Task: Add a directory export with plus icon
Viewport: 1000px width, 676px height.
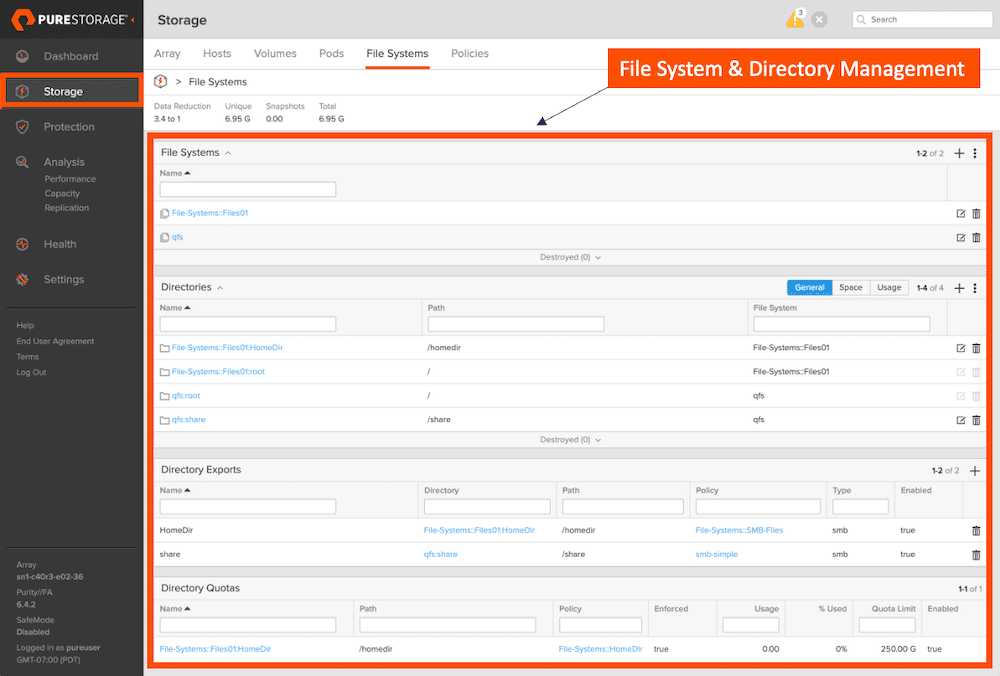Action: [x=974, y=471]
